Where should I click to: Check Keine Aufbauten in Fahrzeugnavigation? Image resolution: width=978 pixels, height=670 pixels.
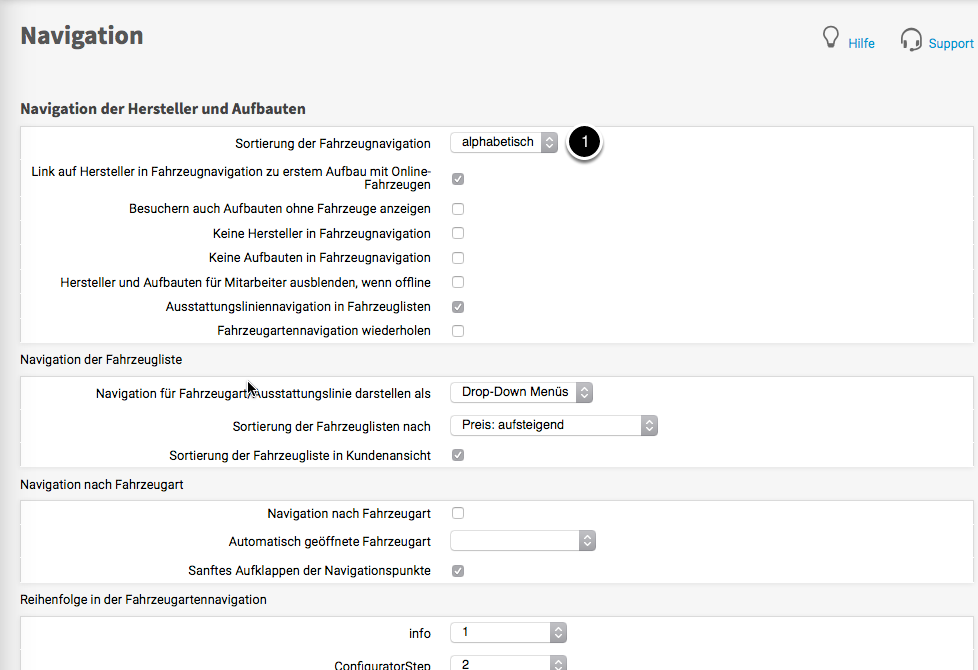pyautogui.click(x=458, y=258)
